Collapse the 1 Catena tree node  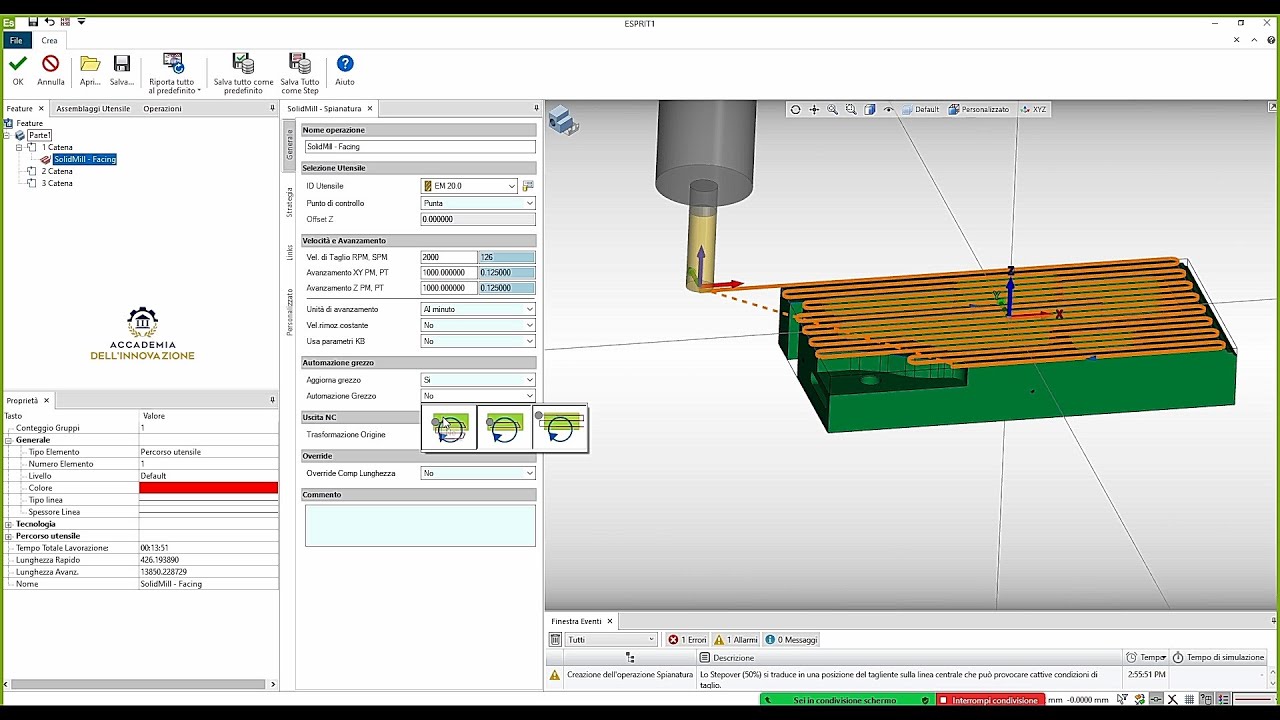click(x=19, y=147)
